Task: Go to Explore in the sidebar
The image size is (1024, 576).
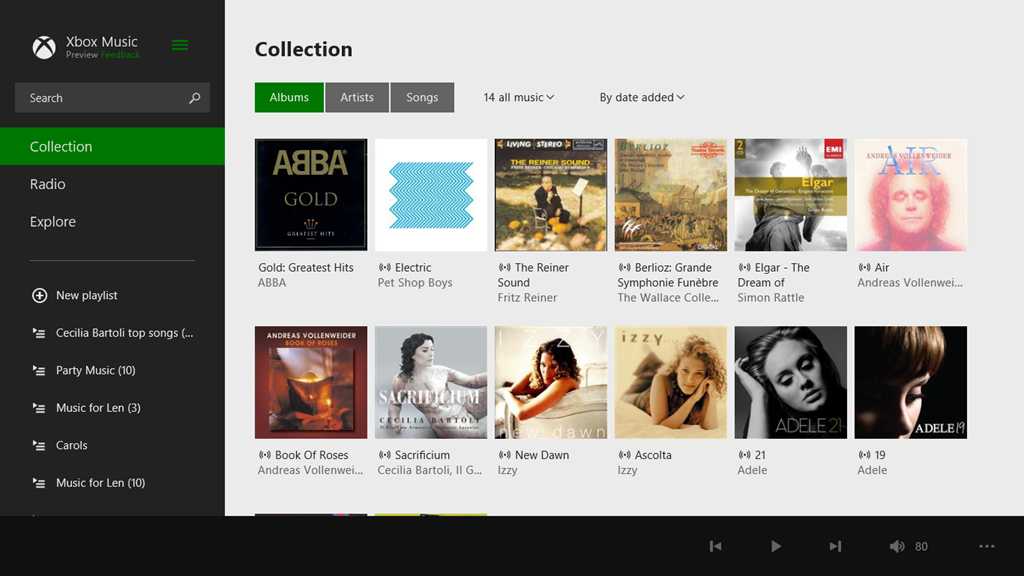Action: point(53,222)
